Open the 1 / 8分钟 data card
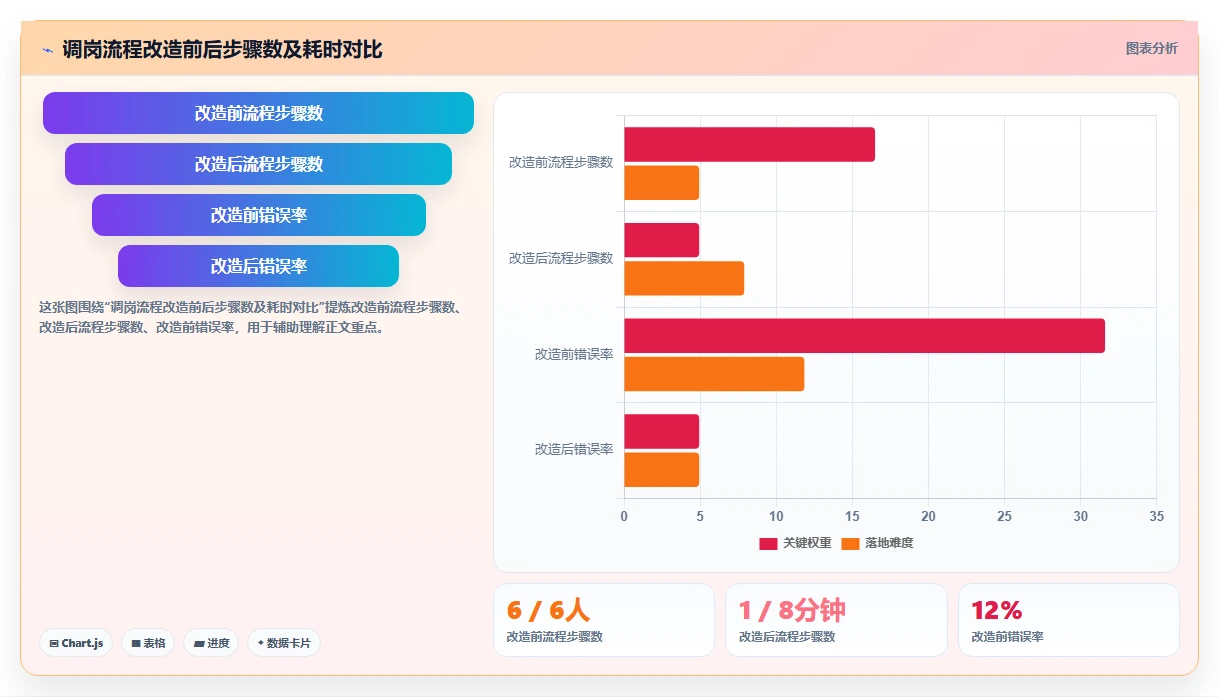Image resolution: width=1219 pixels, height=697 pixels. [x=836, y=620]
